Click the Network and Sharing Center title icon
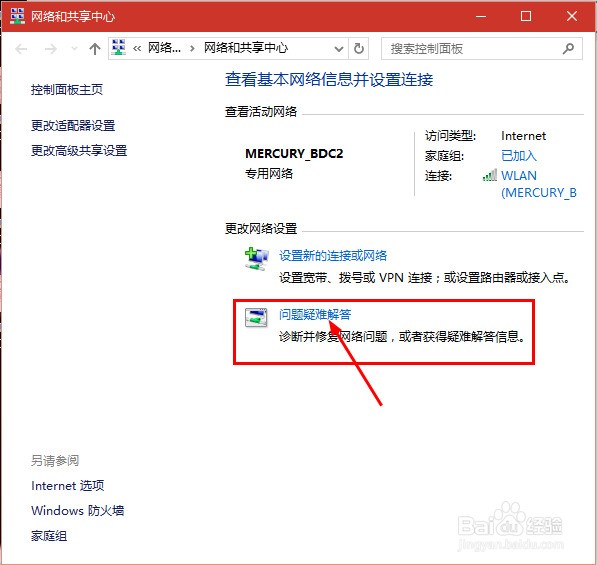 17,16
